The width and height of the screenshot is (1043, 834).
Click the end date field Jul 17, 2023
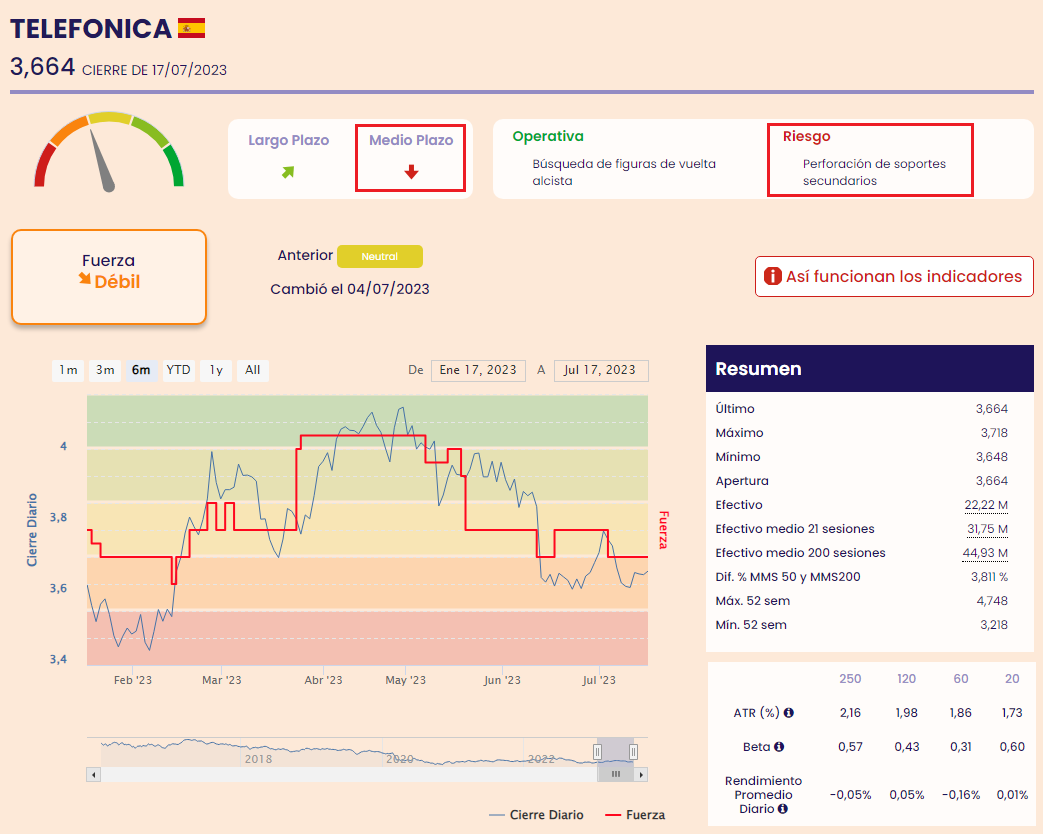[x=601, y=370]
